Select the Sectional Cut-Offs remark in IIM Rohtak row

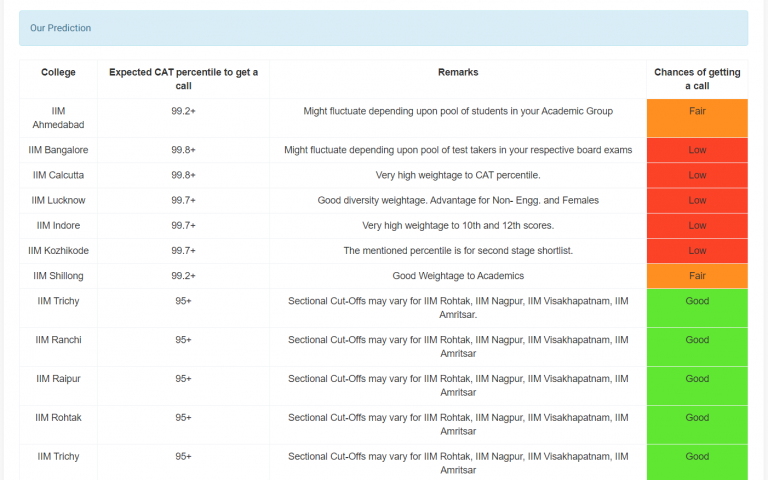tap(458, 425)
